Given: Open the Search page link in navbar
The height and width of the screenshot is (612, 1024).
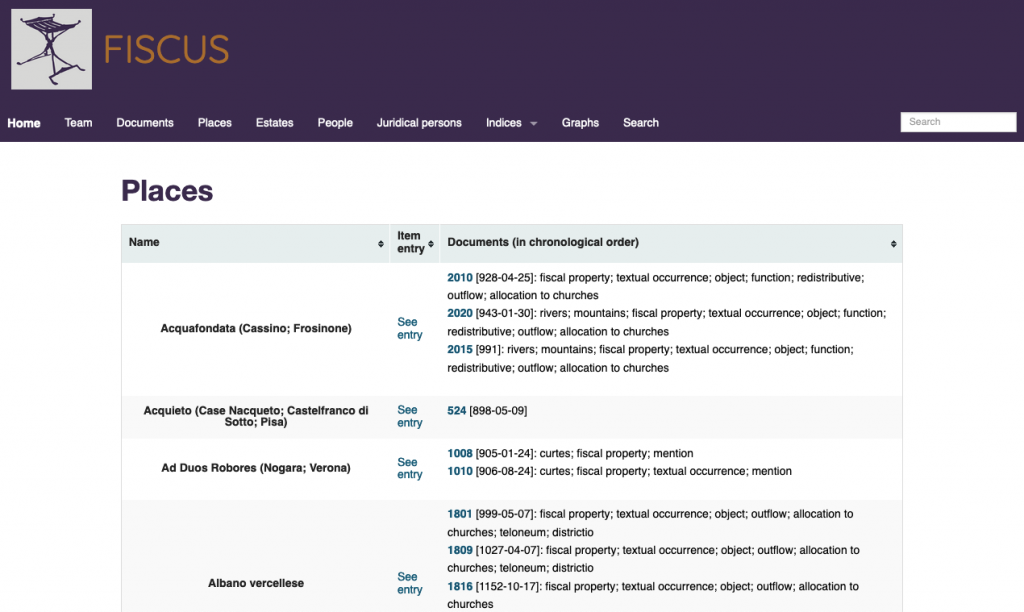Looking at the screenshot, I should pos(641,123).
